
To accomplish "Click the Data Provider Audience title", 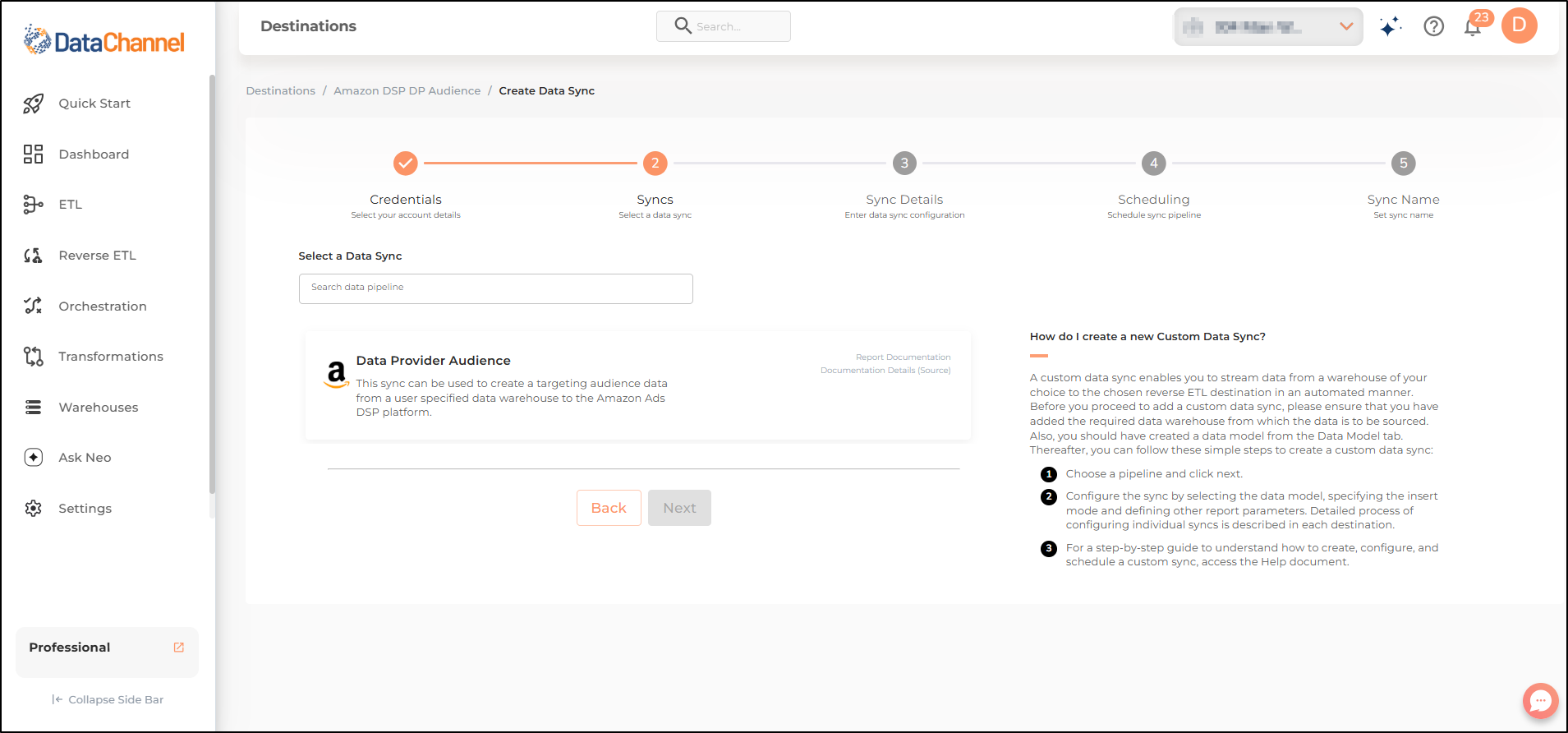I will click(433, 361).
